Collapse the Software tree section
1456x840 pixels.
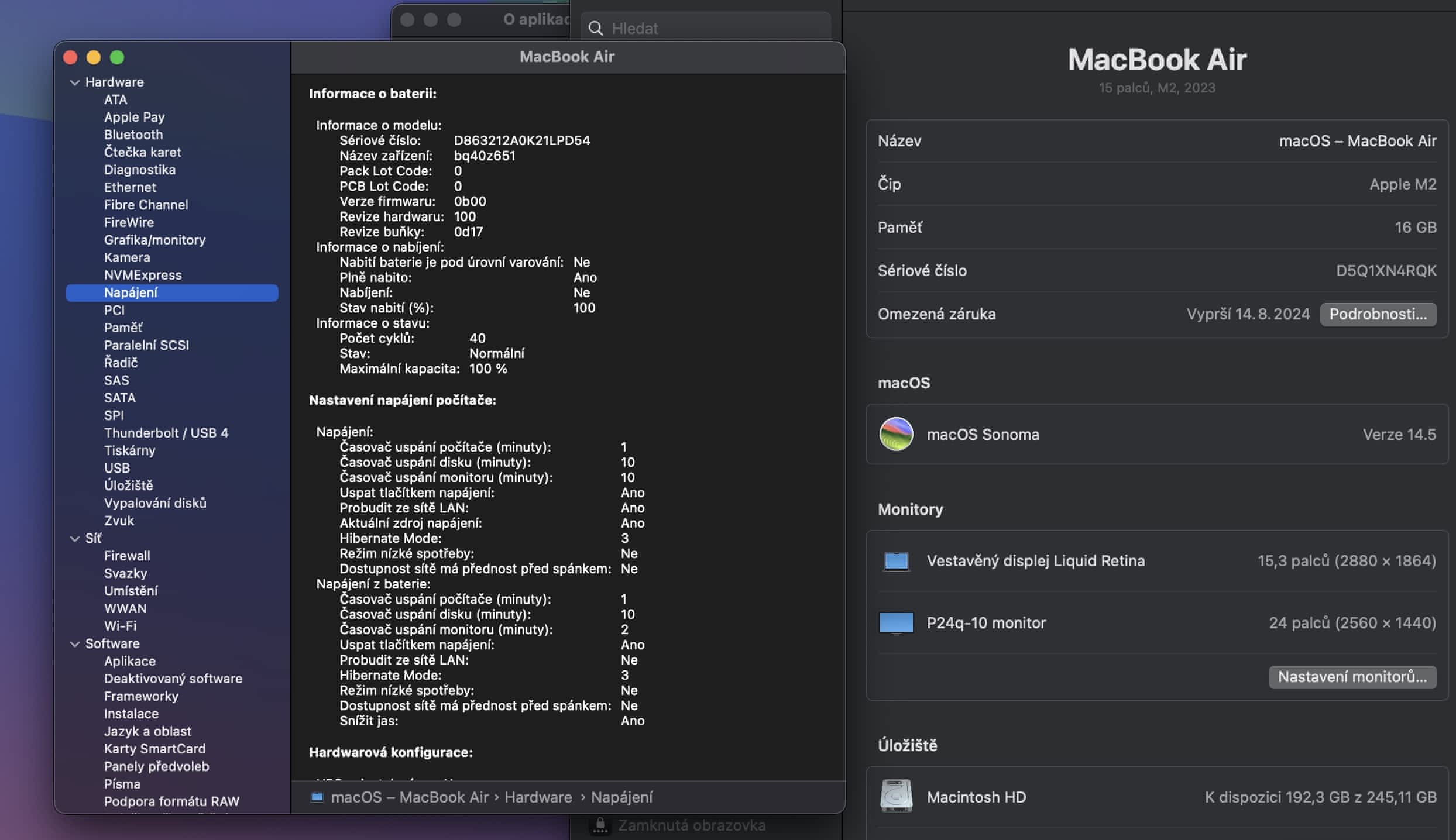75,644
